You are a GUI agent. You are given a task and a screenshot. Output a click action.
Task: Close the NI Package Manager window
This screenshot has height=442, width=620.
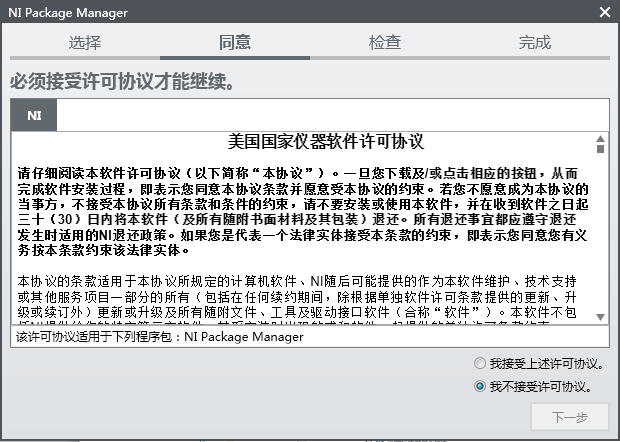605,12
